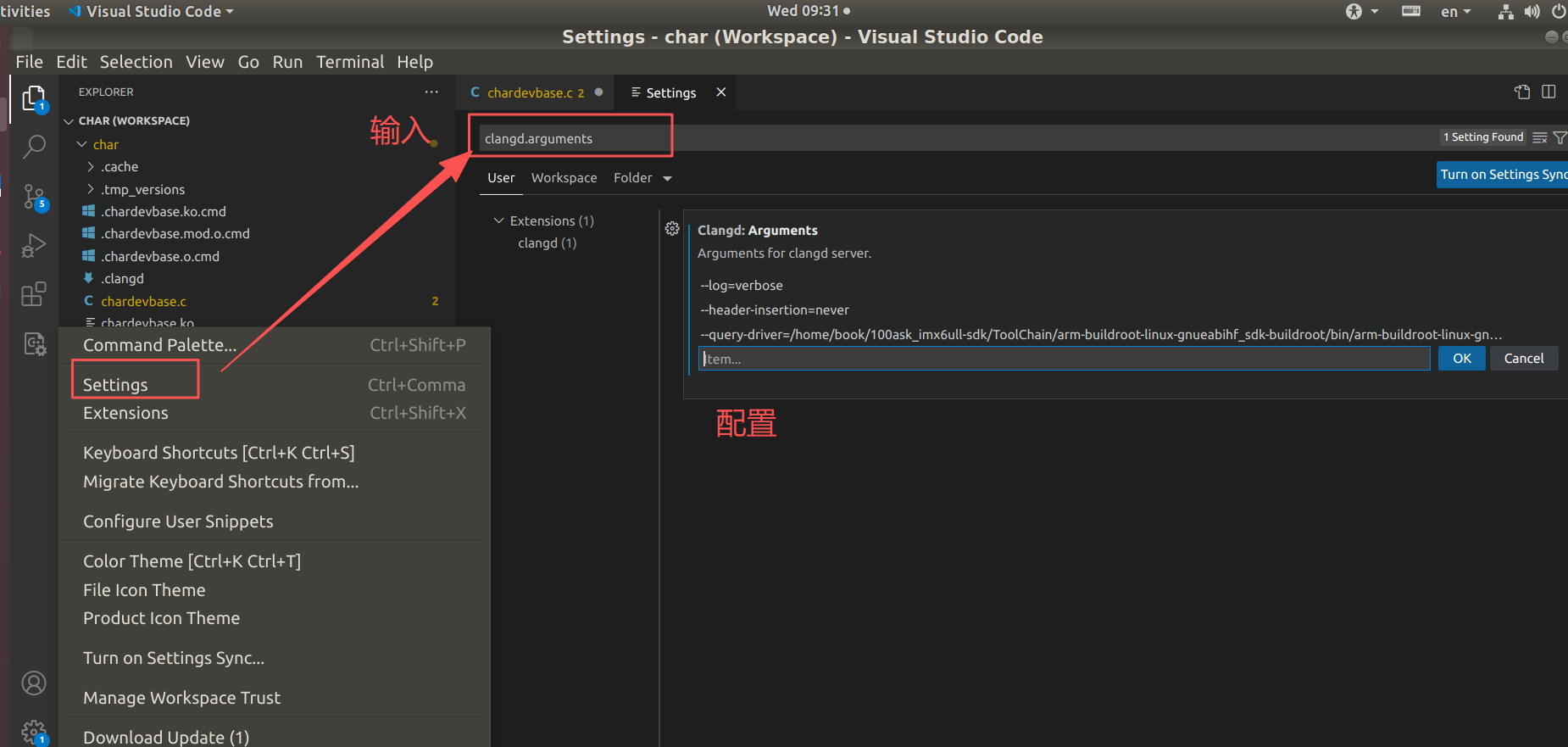The height and width of the screenshot is (747, 1568).
Task: Choose Turn on Settings Sync... menu entry
Action: (x=275, y=658)
